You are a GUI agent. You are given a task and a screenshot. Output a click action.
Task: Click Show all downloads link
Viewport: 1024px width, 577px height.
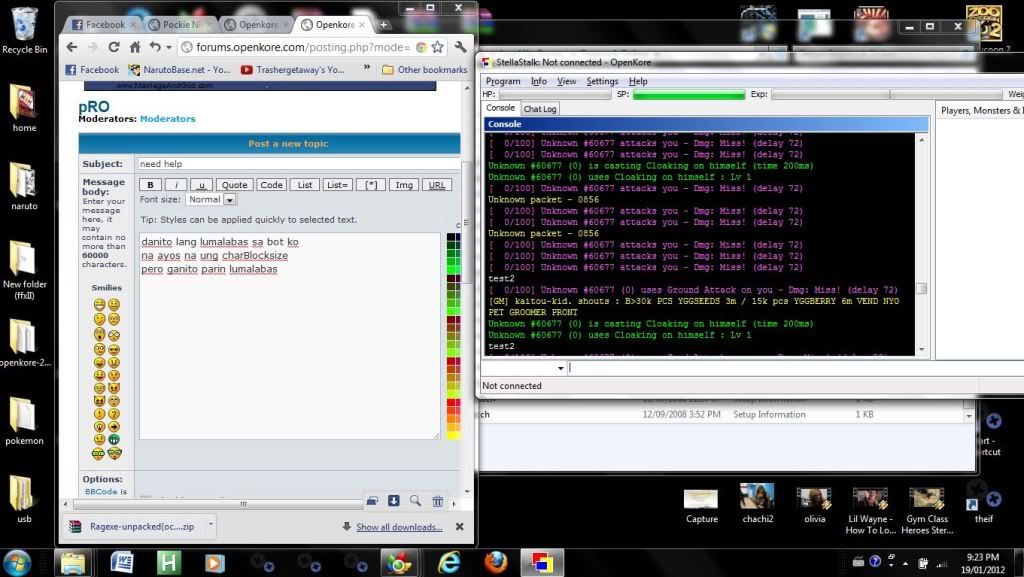[399, 527]
